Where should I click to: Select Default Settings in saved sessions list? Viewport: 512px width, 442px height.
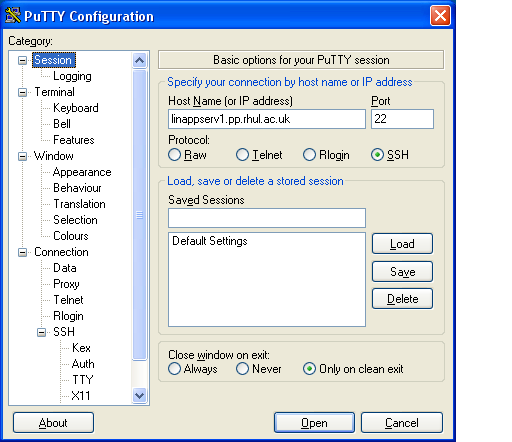click(x=210, y=241)
